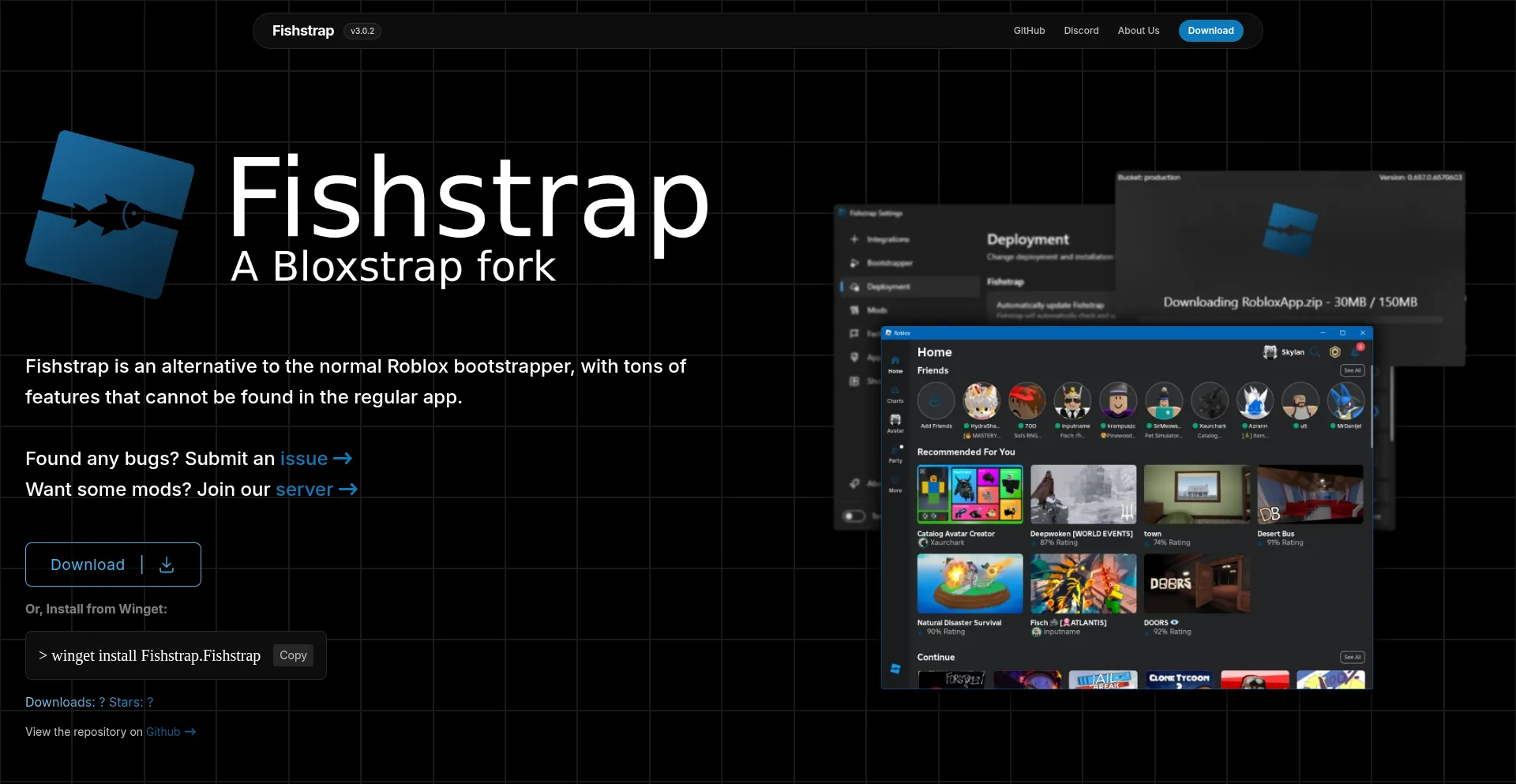
Task: Click the notification bell with red badge
Action: pos(1358,350)
